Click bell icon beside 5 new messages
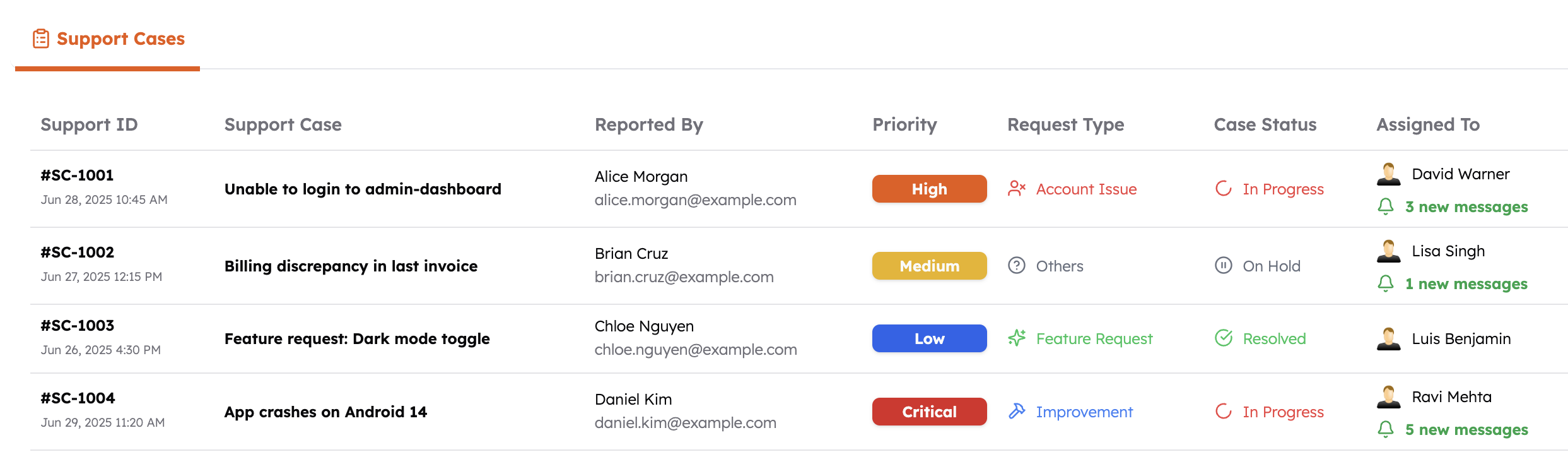The image size is (1568, 452). click(x=1385, y=429)
